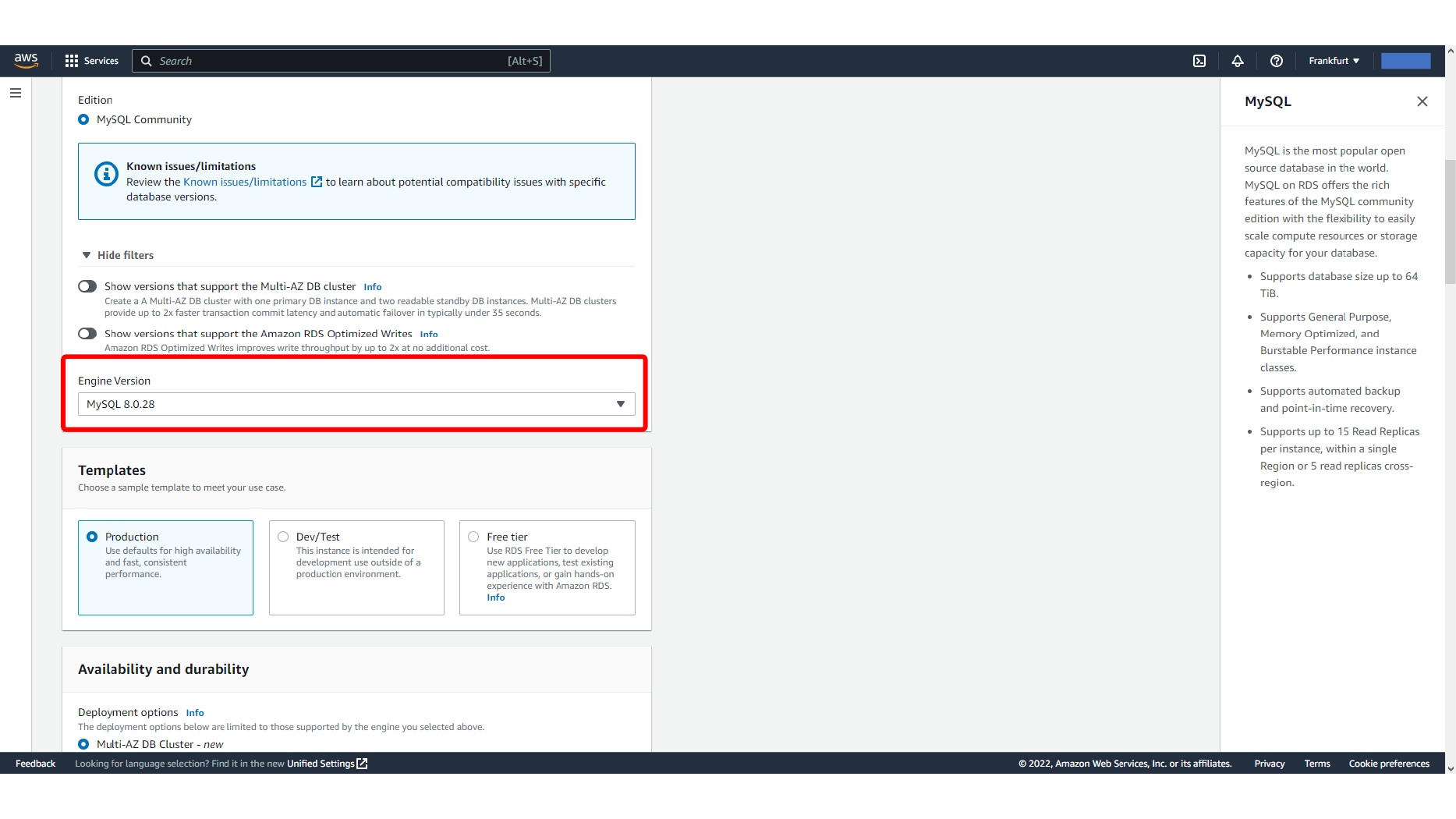Click the info circle icon in Known issues box
Screen dimensions: 1456x819
[106, 174]
